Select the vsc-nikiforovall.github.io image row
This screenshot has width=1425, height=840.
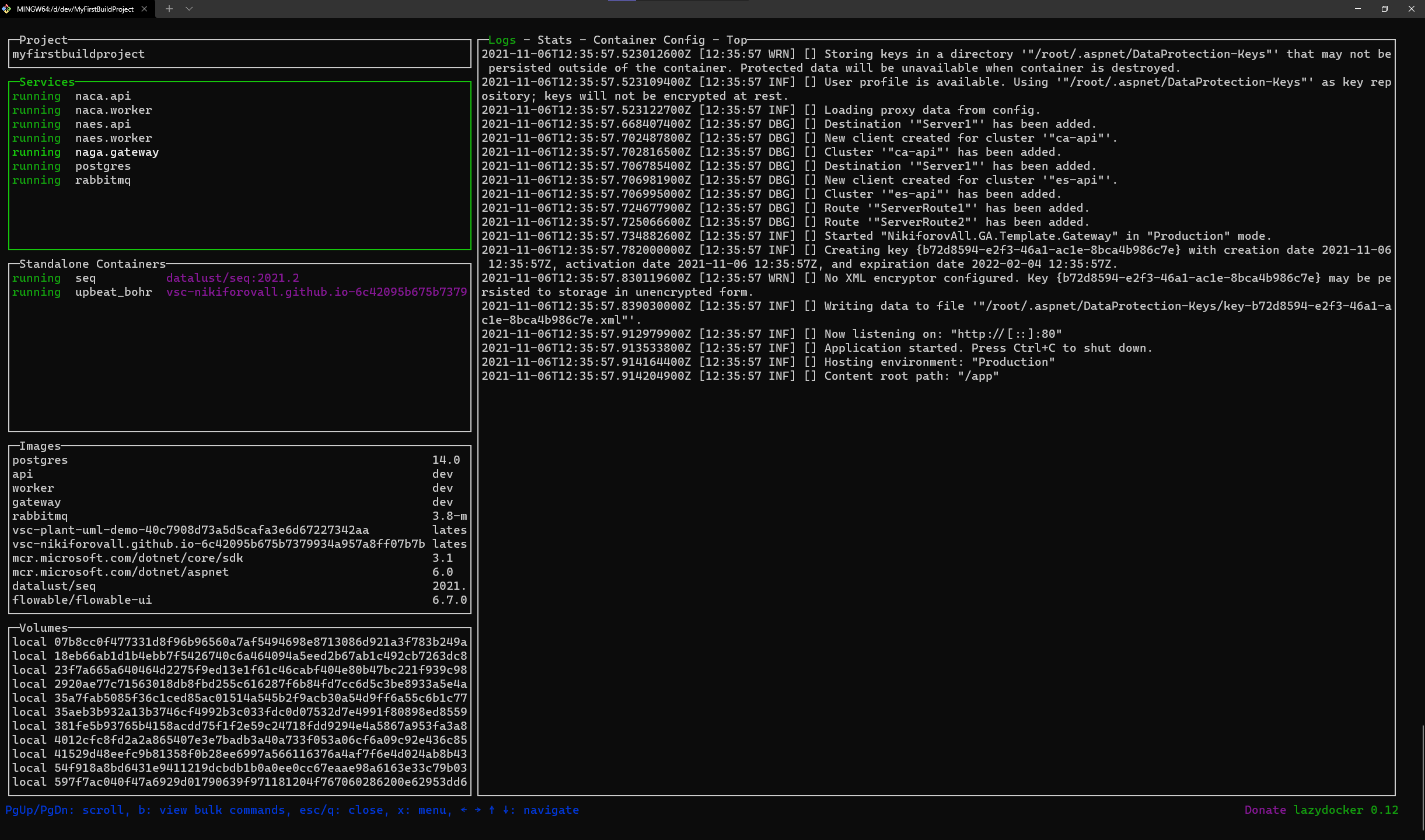click(x=240, y=544)
